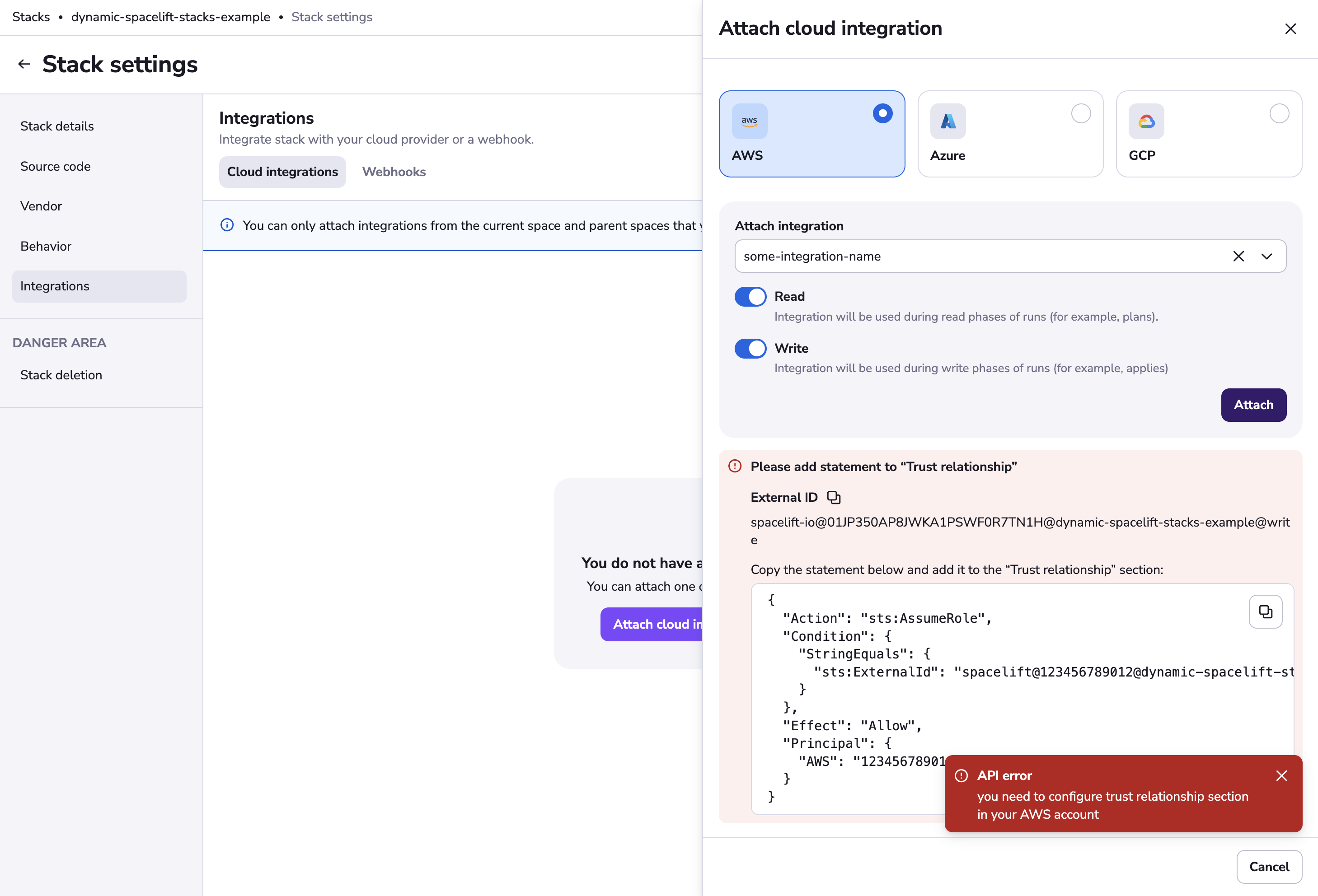Open Stacks breadcrumb link

pos(31,17)
